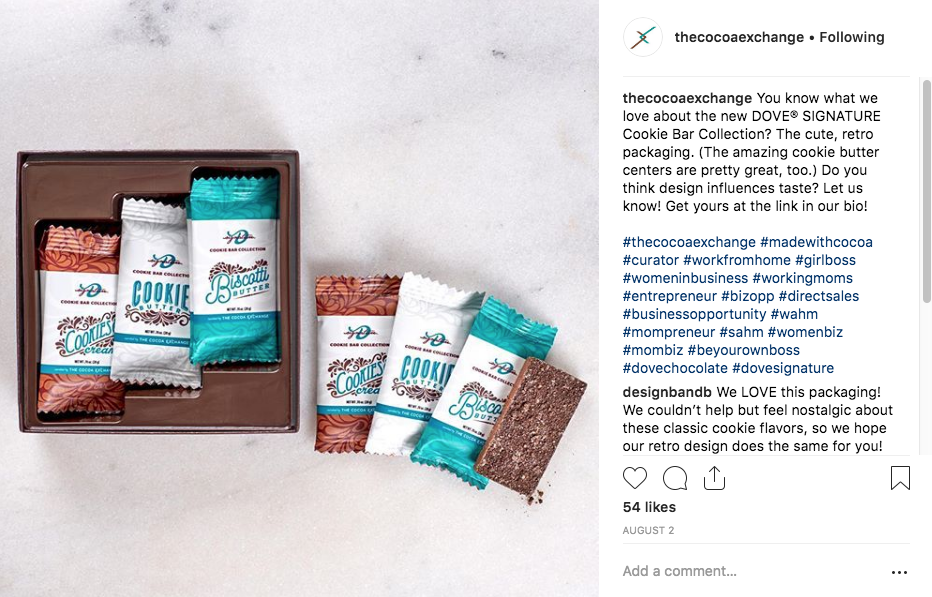Screen dimensions: 932x597
Task: Click thecocoaexchange profile avatar
Action: click(643, 37)
